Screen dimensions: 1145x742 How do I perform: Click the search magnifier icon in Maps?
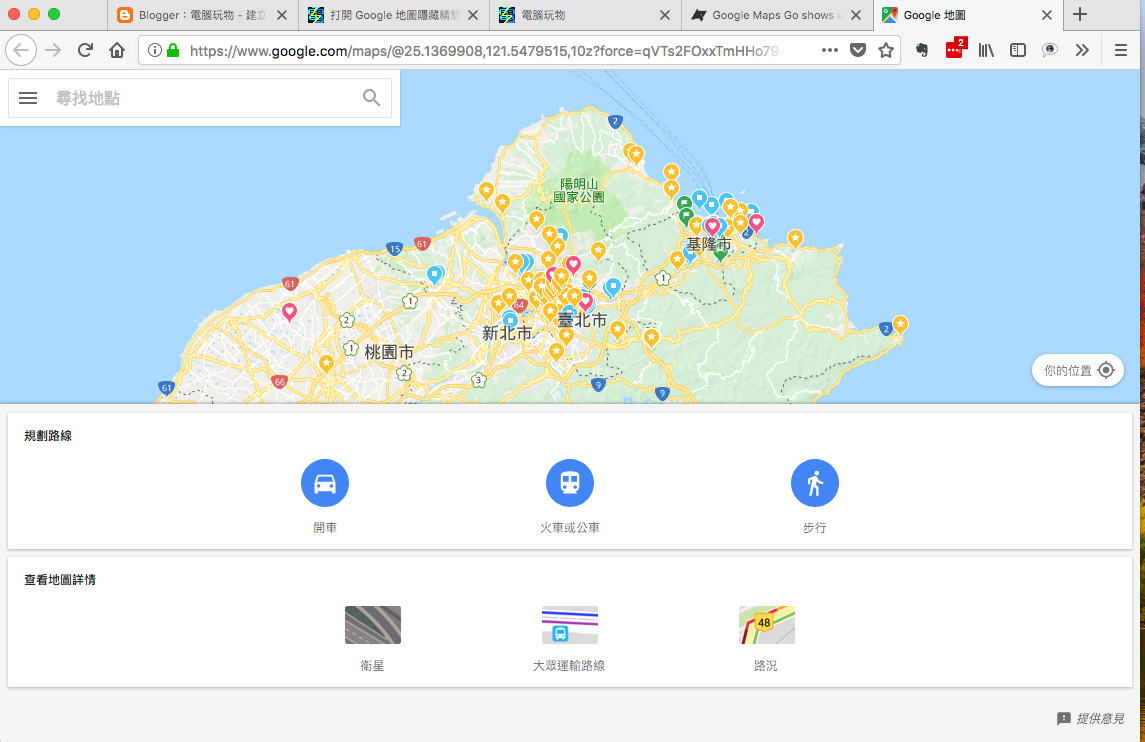tap(372, 98)
